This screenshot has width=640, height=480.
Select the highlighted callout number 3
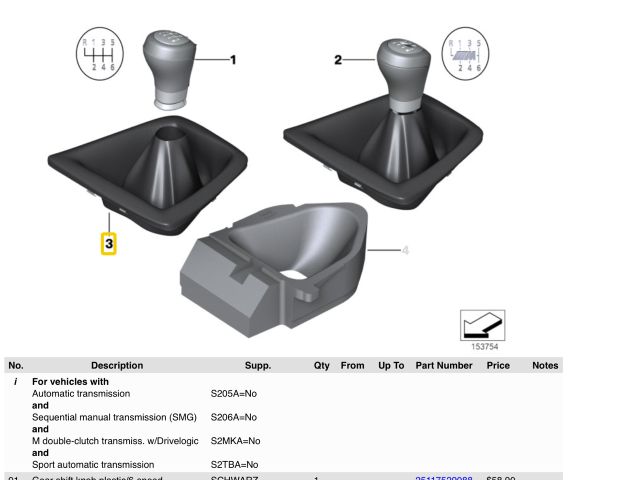pos(109,243)
